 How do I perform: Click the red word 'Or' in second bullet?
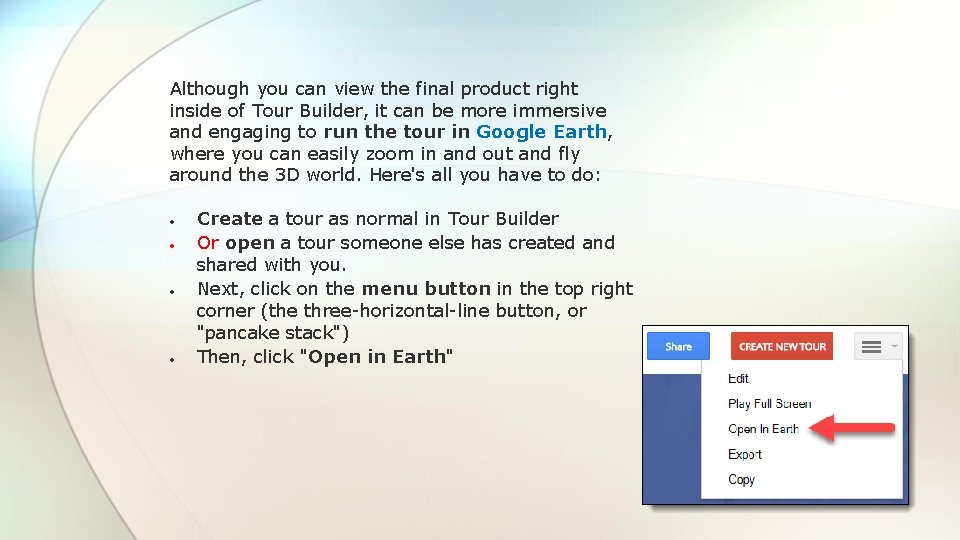click(208, 243)
